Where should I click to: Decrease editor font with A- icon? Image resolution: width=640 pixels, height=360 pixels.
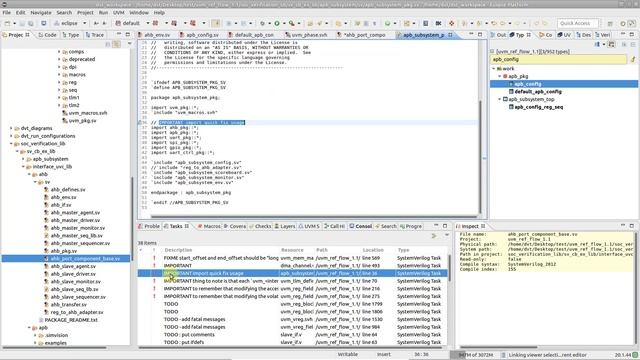click(x=104, y=23)
